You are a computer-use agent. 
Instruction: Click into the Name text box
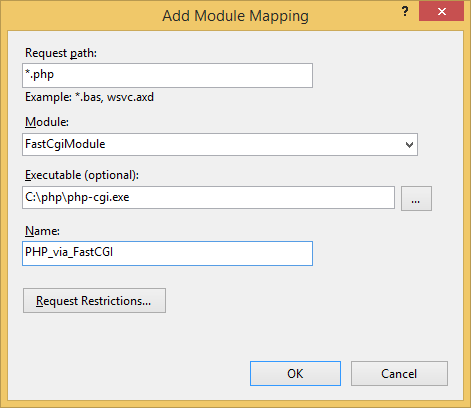[x=167, y=254]
